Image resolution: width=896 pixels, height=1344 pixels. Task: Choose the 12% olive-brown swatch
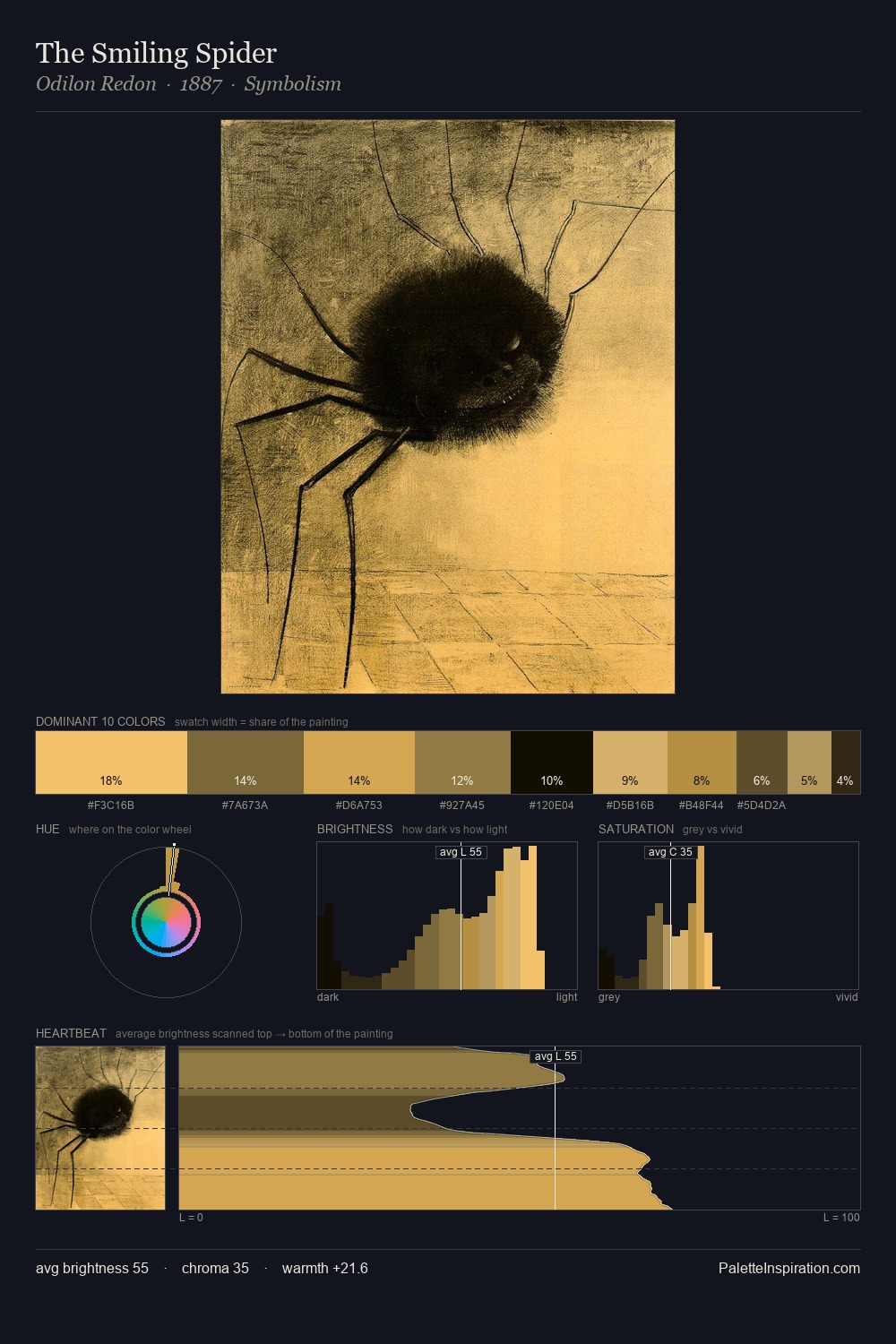(x=462, y=762)
